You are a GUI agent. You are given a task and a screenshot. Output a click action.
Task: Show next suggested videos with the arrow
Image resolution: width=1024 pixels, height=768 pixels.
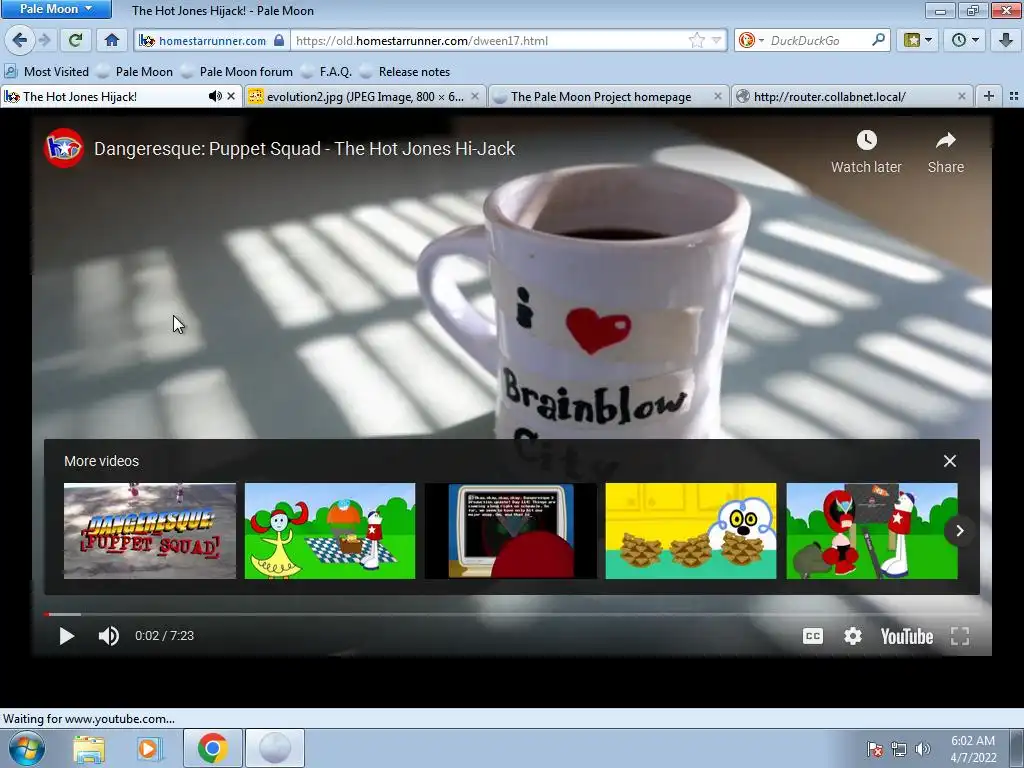click(959, 531)
